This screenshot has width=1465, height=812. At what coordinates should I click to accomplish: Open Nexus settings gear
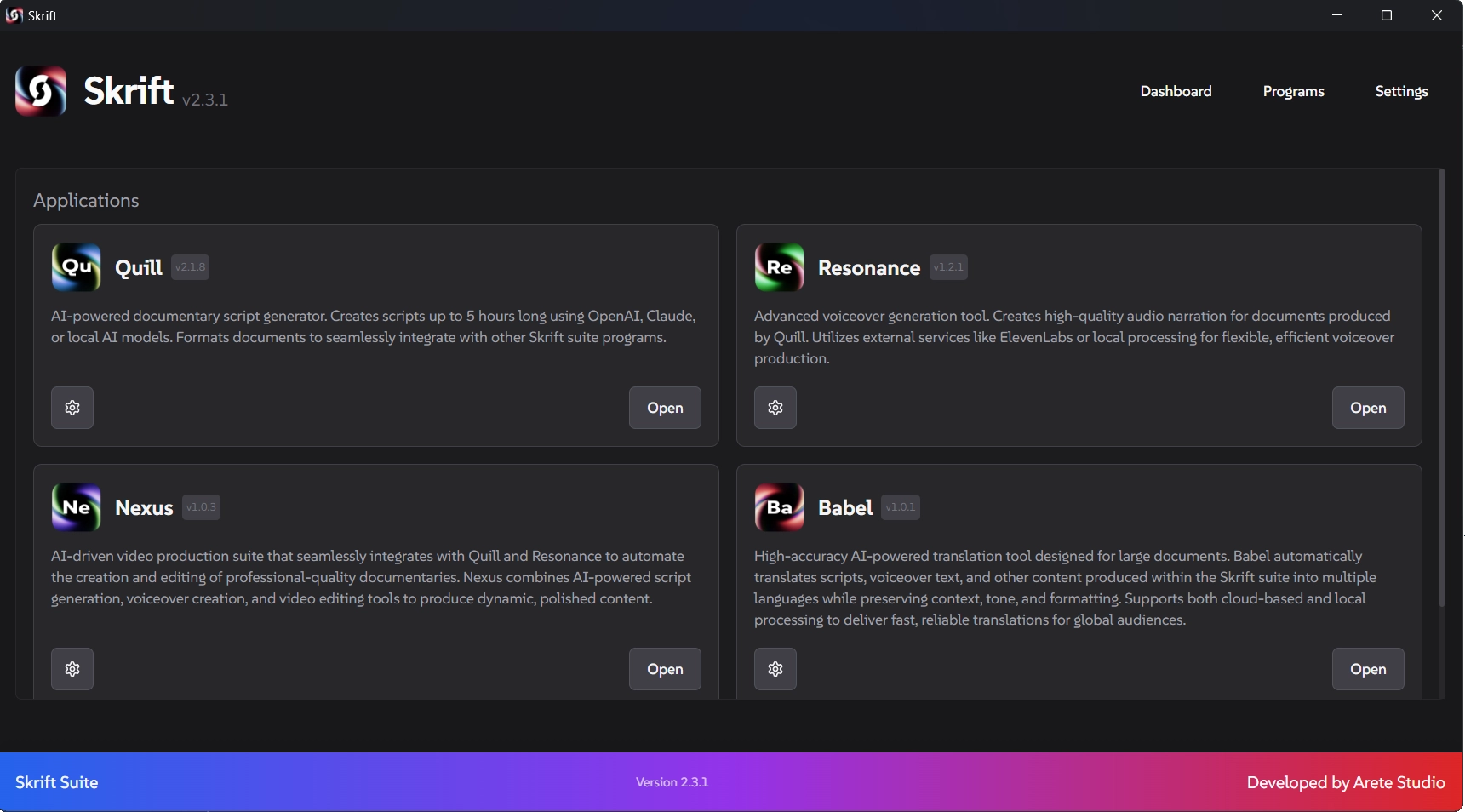[72, 669]
